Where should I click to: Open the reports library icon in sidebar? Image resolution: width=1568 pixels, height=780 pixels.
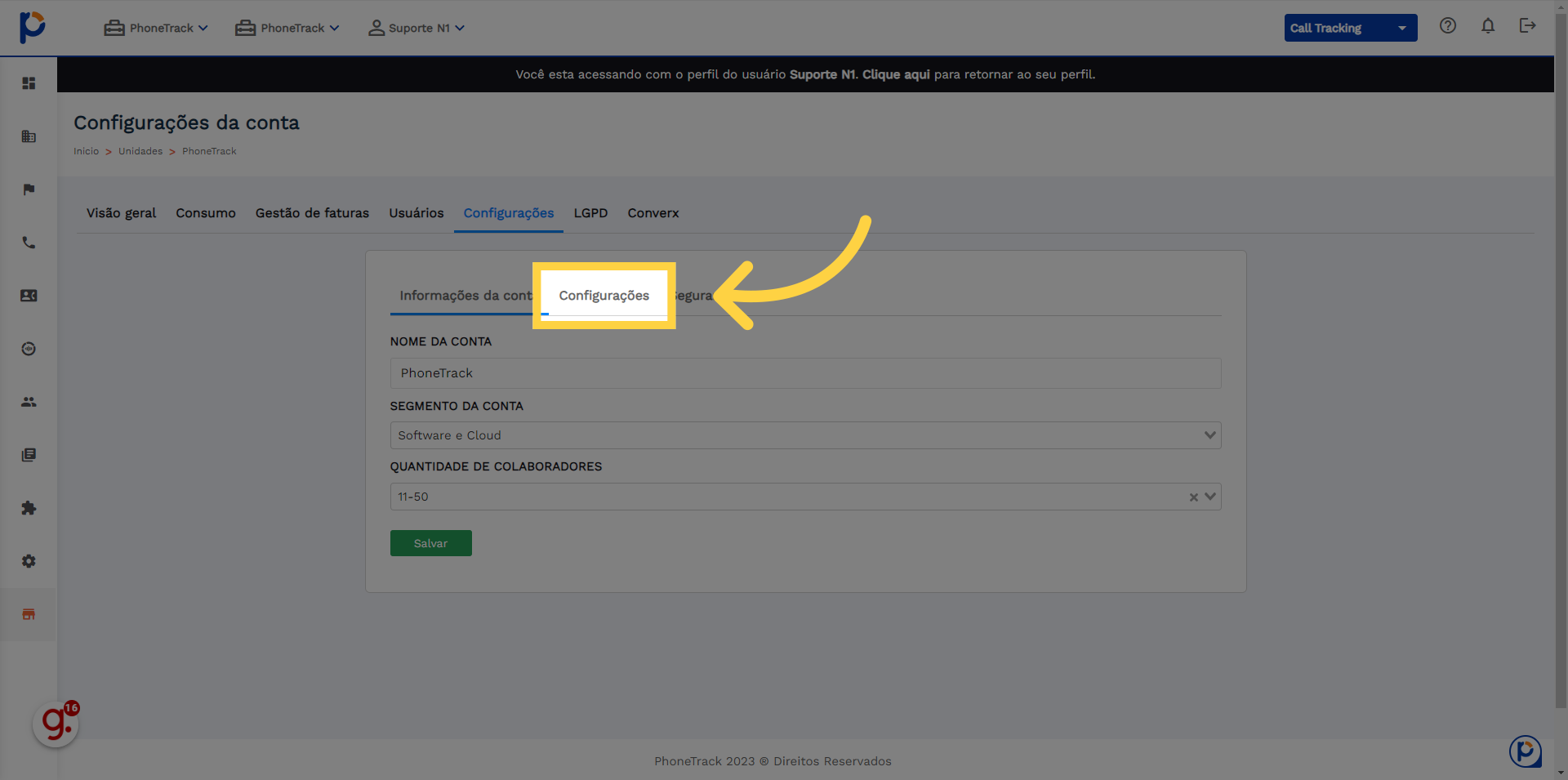coord(29,455)
